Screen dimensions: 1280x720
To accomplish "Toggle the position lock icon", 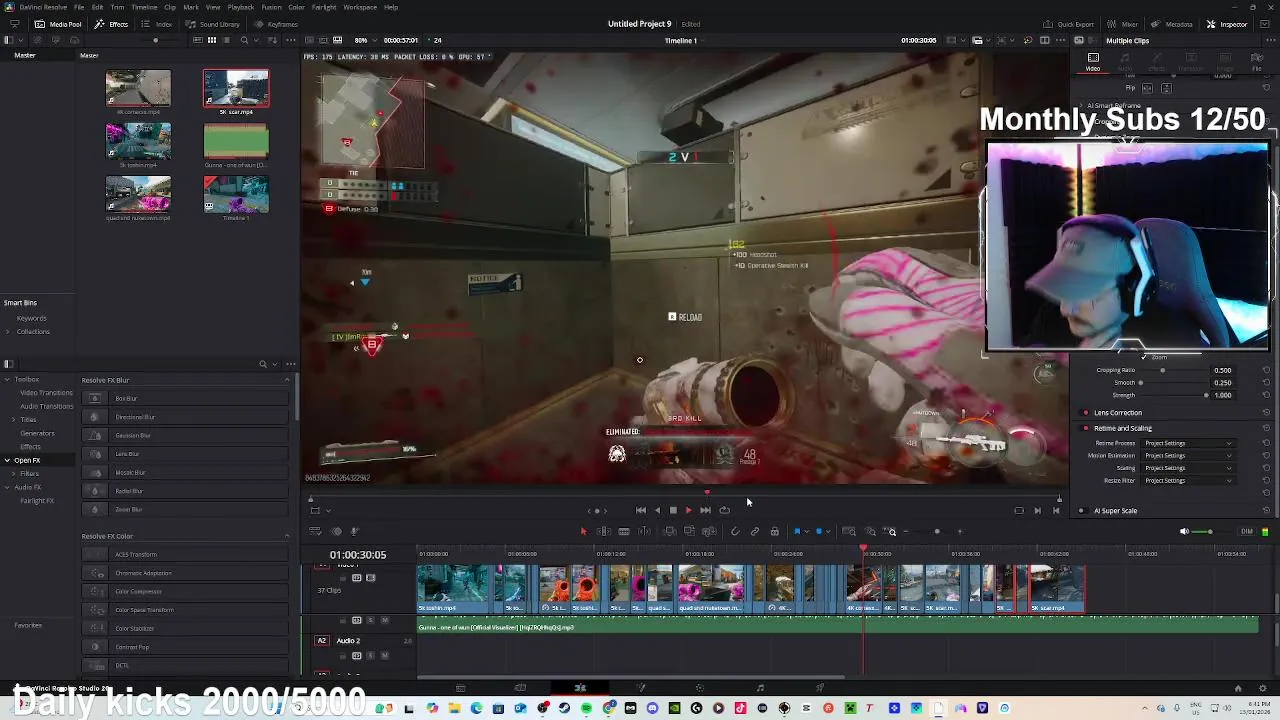I will pyautogui.click(x=774, y=532).
